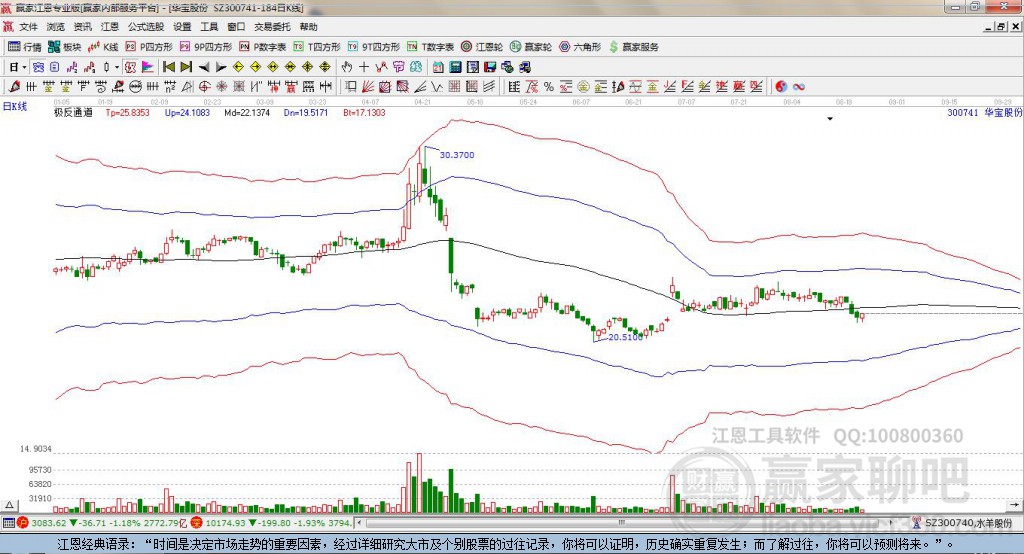Click the 极反通道 indicator name
This screenshot has height=554, width=1024.
pyautogui.click(x=73, y=112)
